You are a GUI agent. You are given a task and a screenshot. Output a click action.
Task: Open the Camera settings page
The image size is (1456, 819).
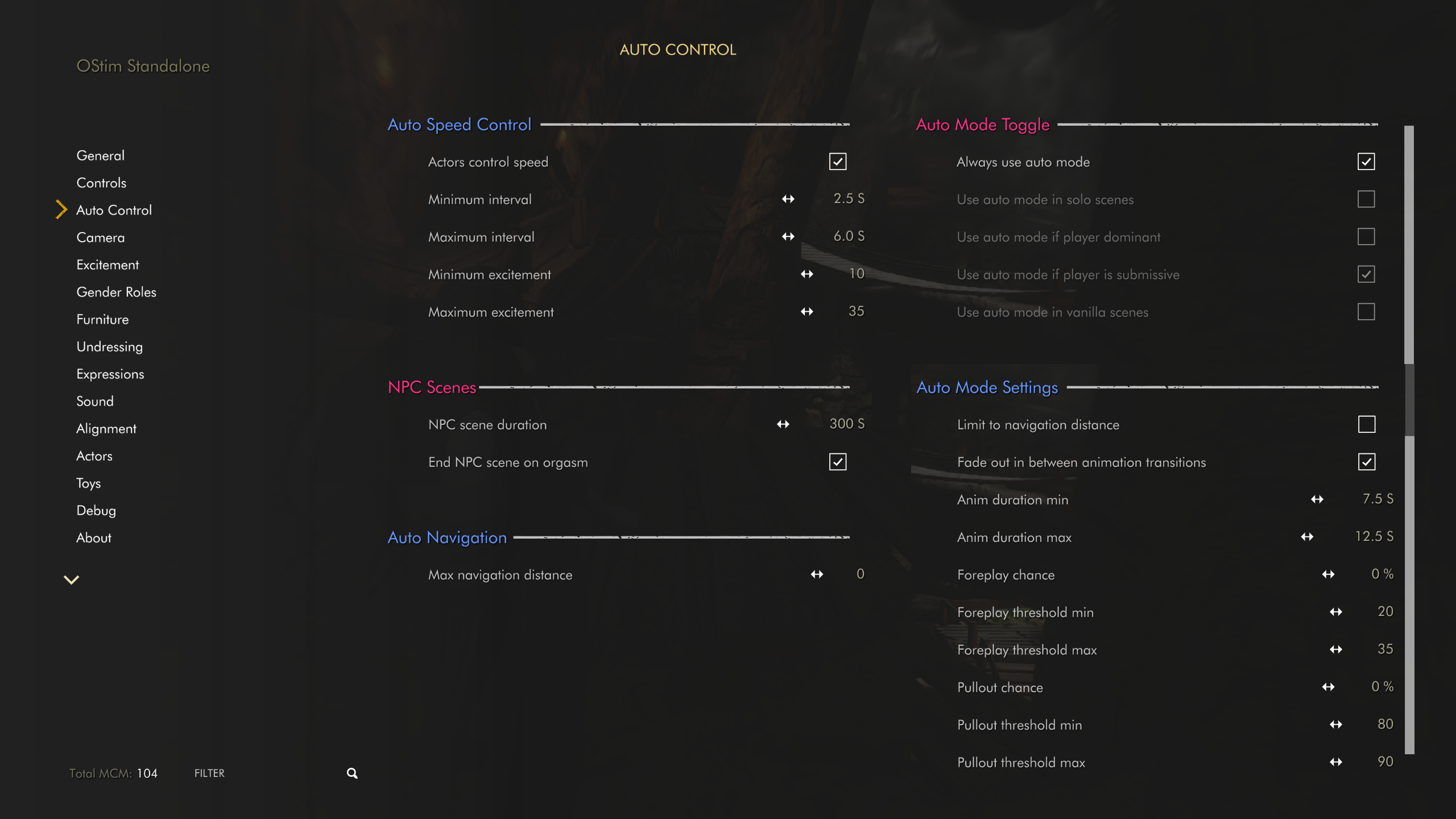(x=101, y=238)
